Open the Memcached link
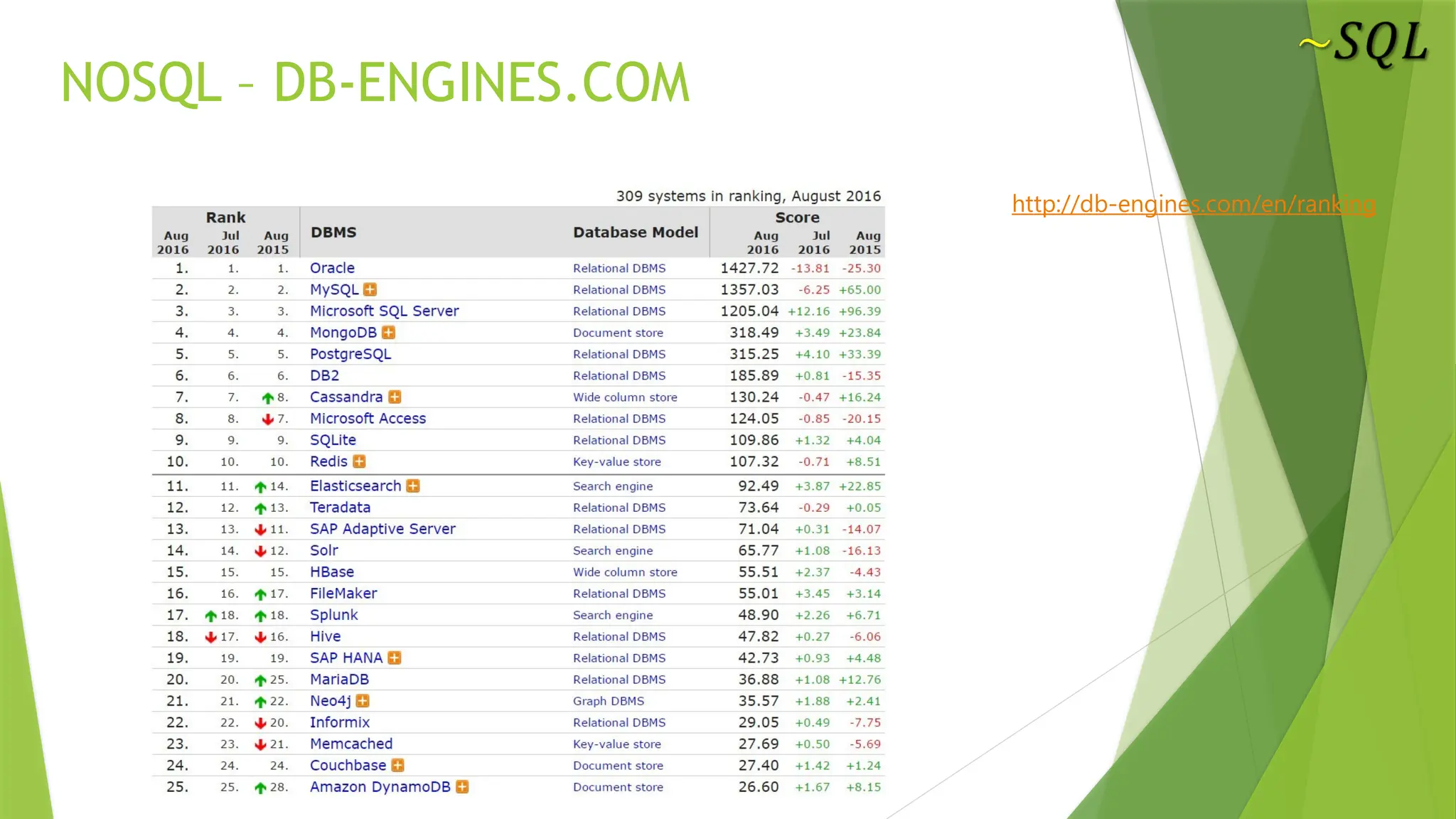 [351, 744]
